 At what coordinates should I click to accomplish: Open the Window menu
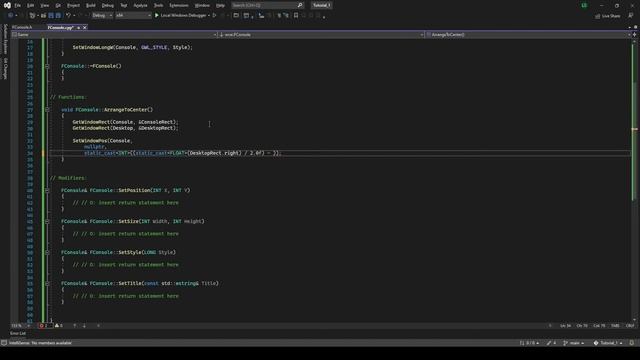[x=202, y=5]
